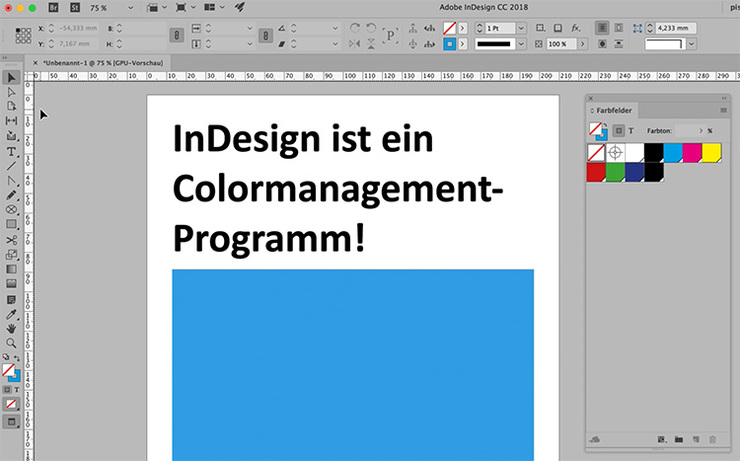The image size is (740, 461).
Task: Open the Farbfelder panel menu
Action: tap(723, 110)
